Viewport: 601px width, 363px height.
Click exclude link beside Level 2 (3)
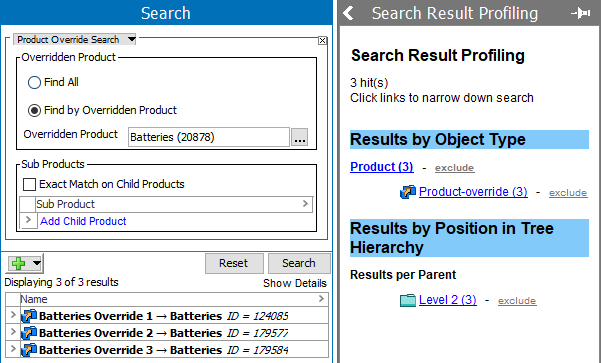point(517,301)
